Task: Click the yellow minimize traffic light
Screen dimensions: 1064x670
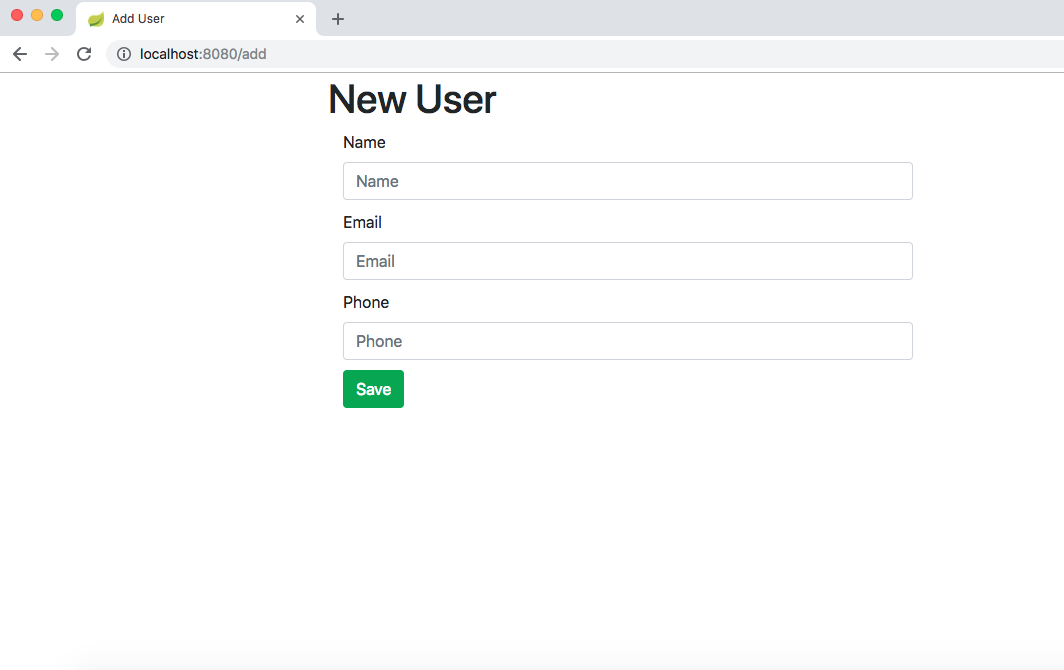Action: (x=37, y=16)
